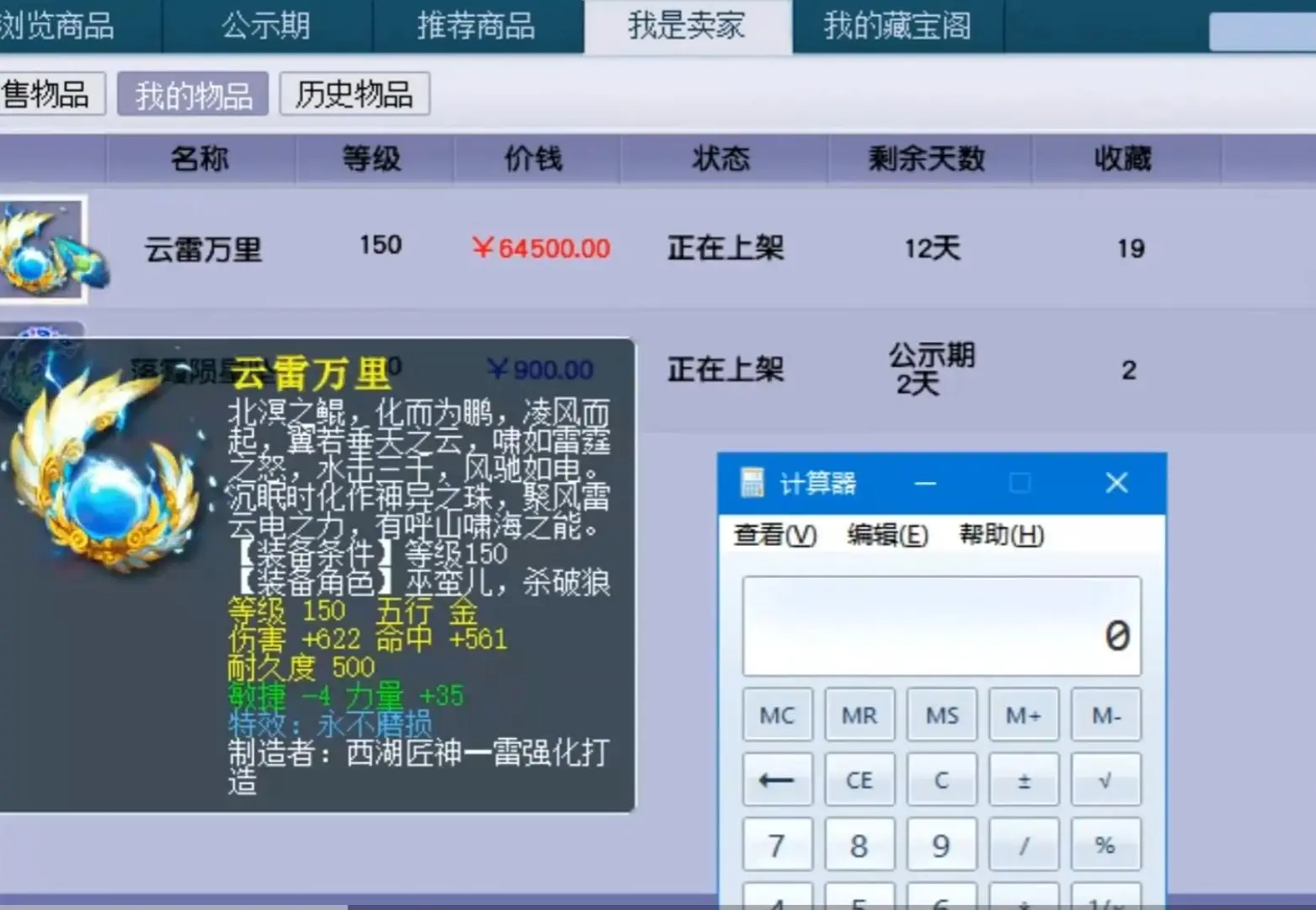Click the ¥64500.00 price of 云雷万里

(539, 248)
